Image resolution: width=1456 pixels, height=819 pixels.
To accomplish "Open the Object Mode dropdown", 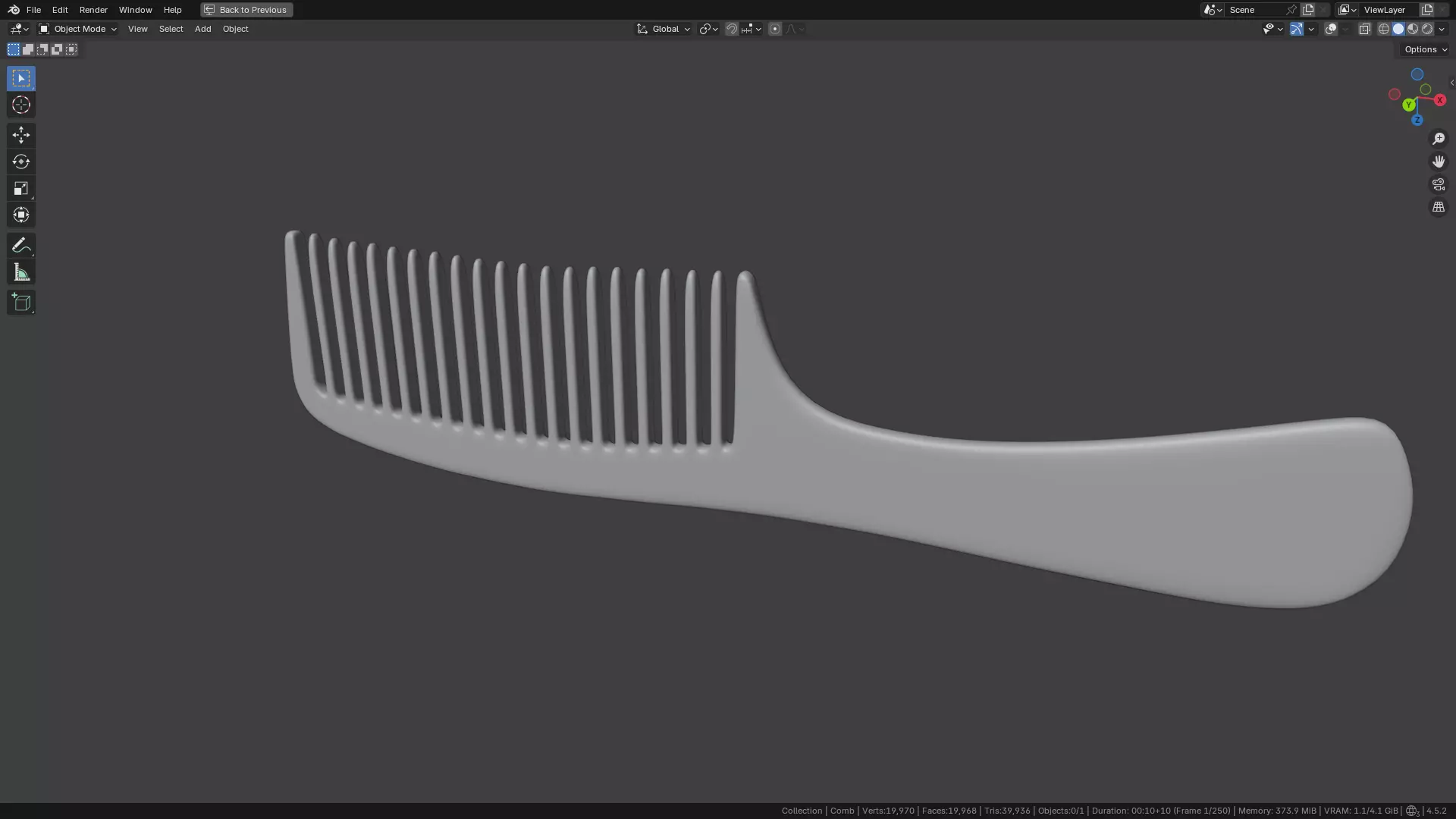I will (x=78, y=29).
